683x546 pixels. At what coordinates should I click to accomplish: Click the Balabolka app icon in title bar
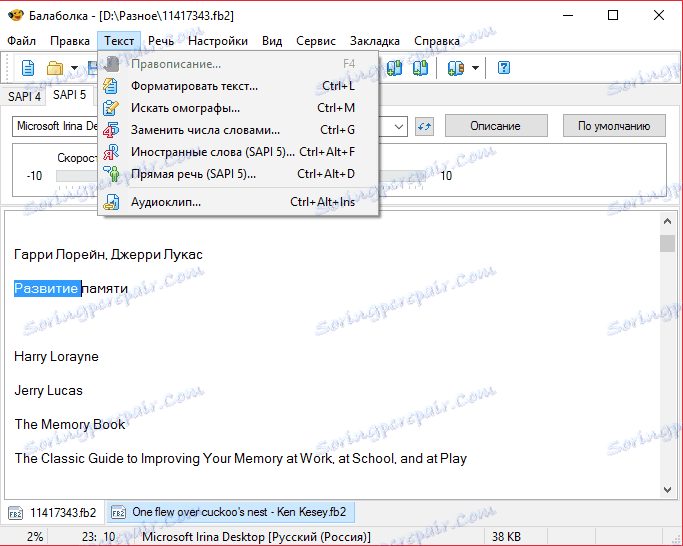pyautogui.click(x=16, y=16)
